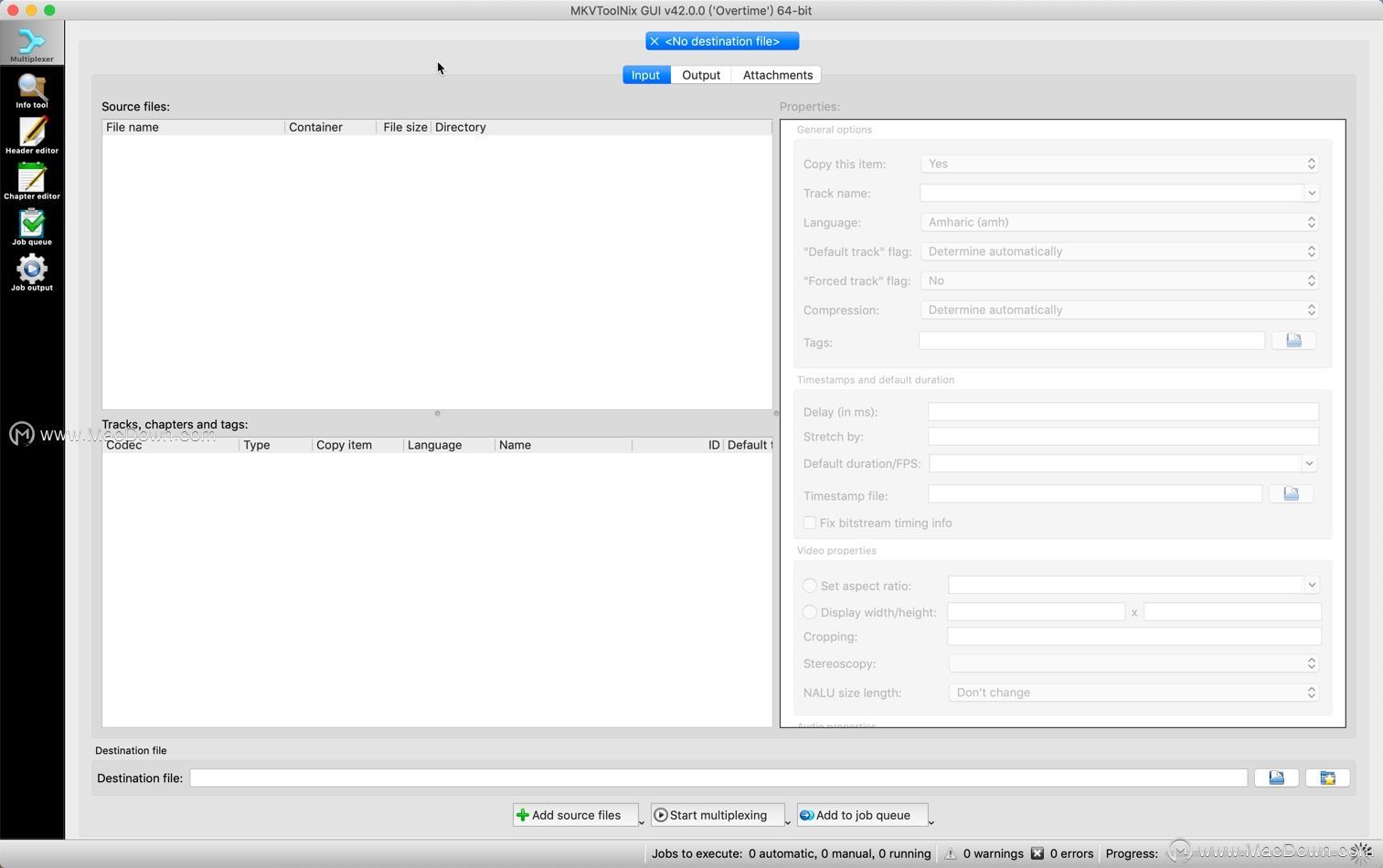Open Track name combo box arrow
The image size is (1383, 868).
click(1311, 193)
